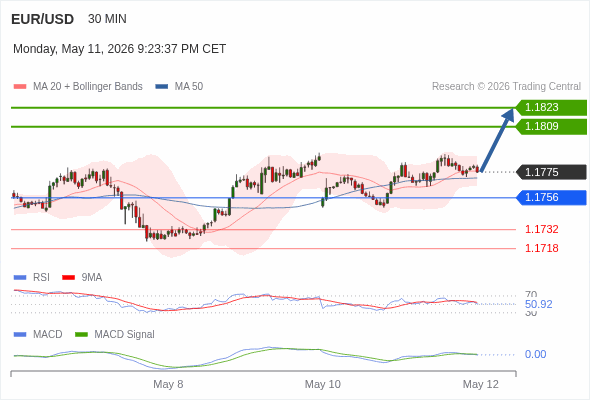Click the May 10 date axis label

[322, 384]
